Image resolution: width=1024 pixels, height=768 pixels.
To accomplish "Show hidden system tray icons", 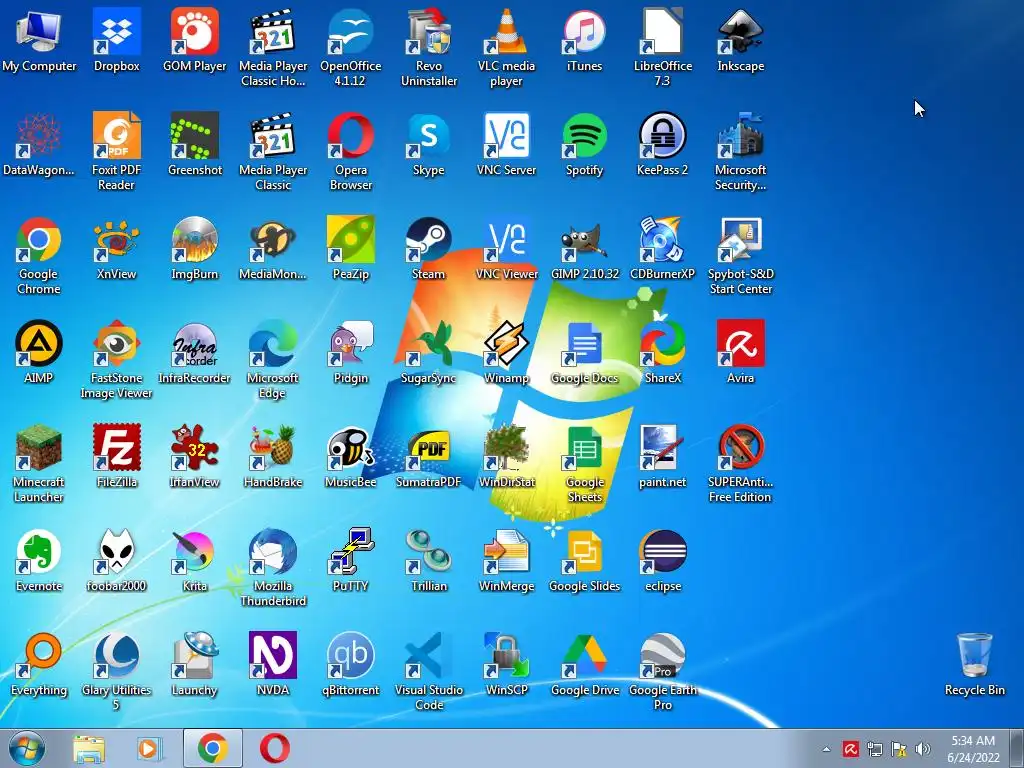I will pos(826,749).
